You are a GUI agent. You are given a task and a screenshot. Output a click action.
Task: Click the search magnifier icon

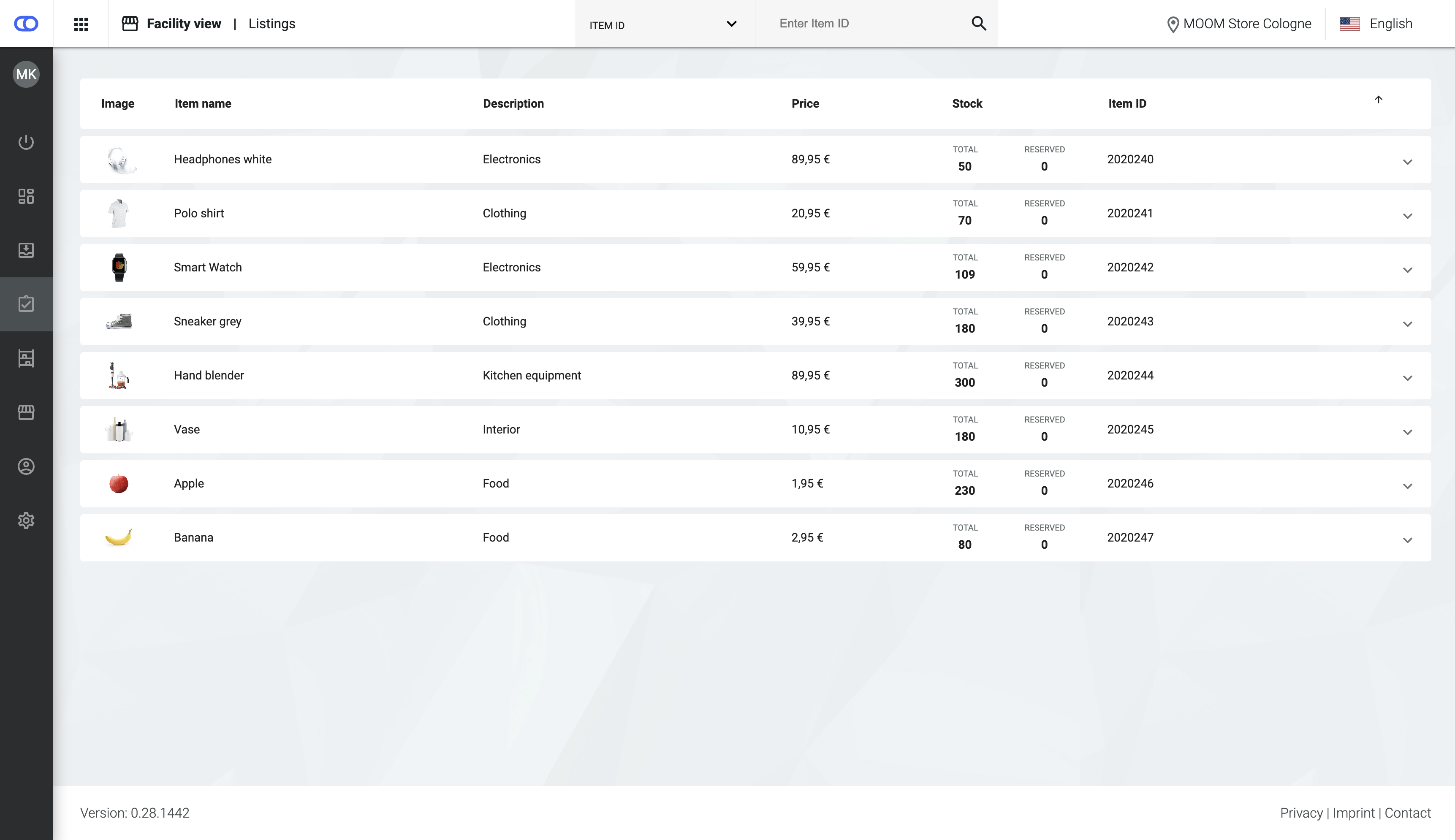[x=978, y=24]
